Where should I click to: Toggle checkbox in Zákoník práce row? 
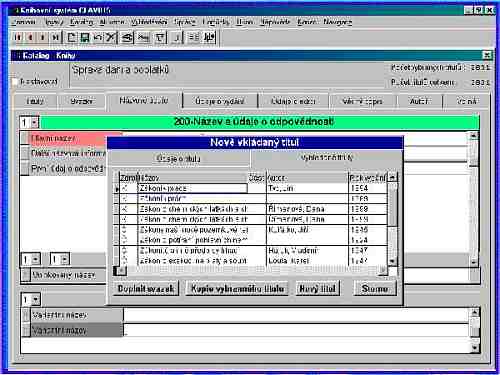point(125,188)
